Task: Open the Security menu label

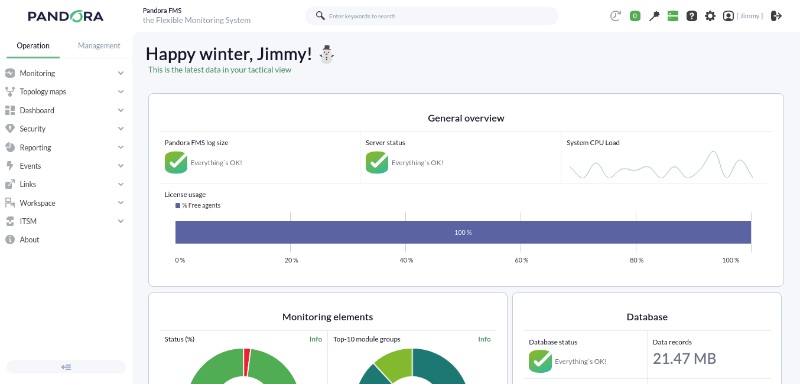Action: coord(33,129)
